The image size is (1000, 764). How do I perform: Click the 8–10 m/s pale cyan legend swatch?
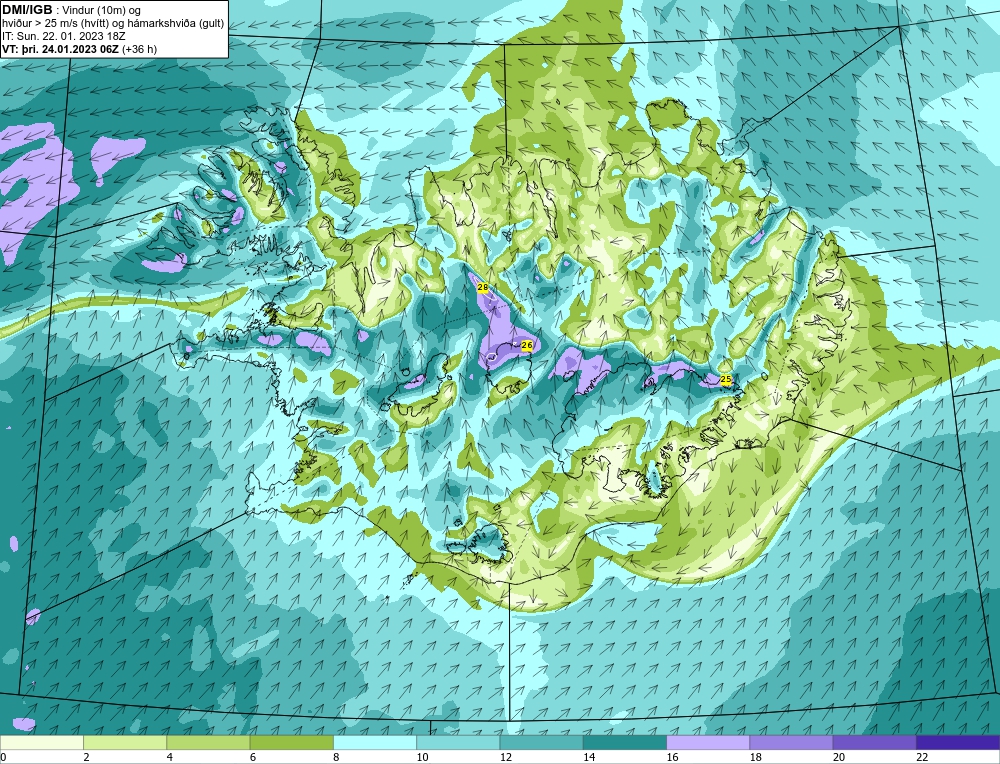click(375, 743)
